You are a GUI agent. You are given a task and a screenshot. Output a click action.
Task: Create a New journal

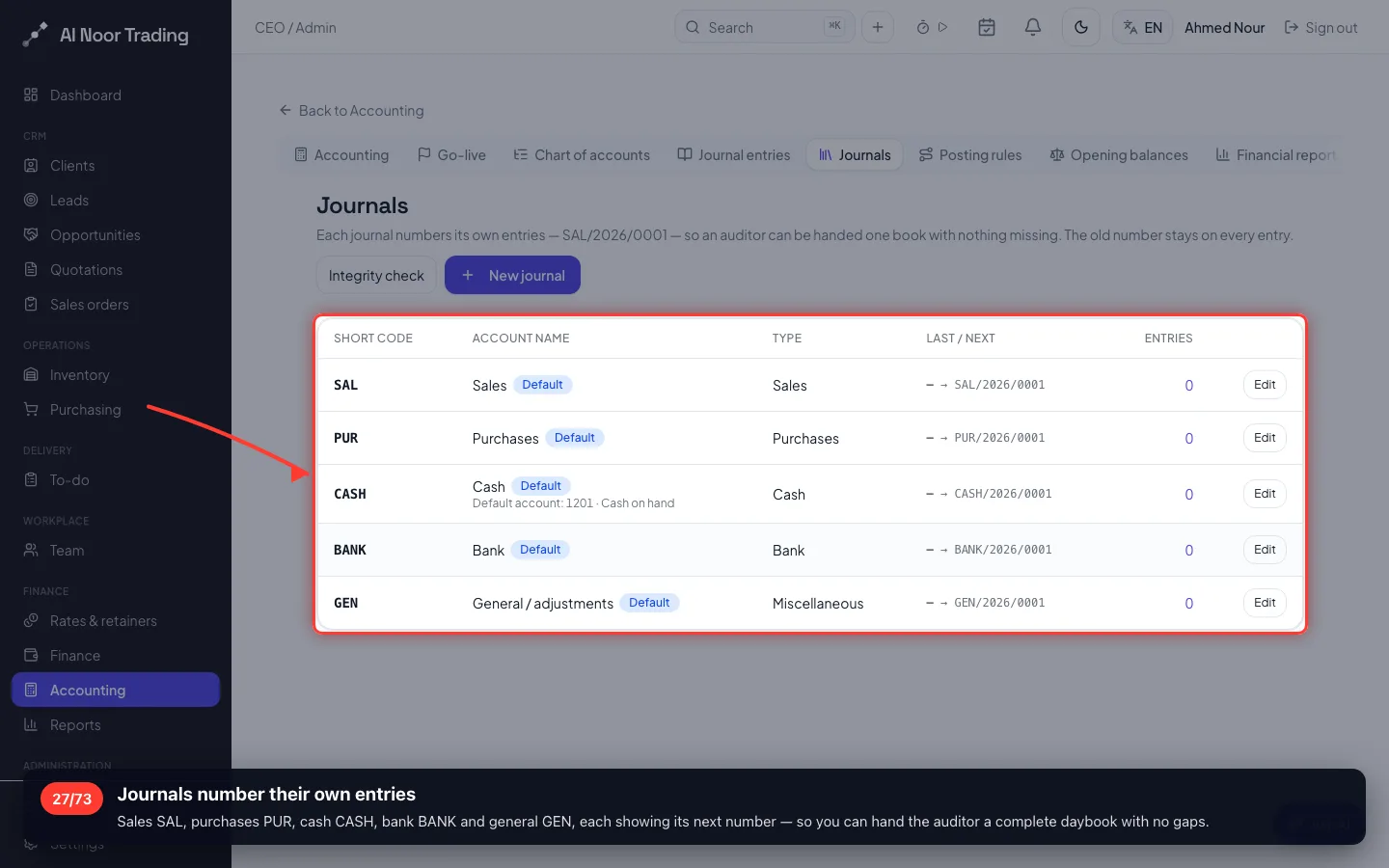point(512,275)
